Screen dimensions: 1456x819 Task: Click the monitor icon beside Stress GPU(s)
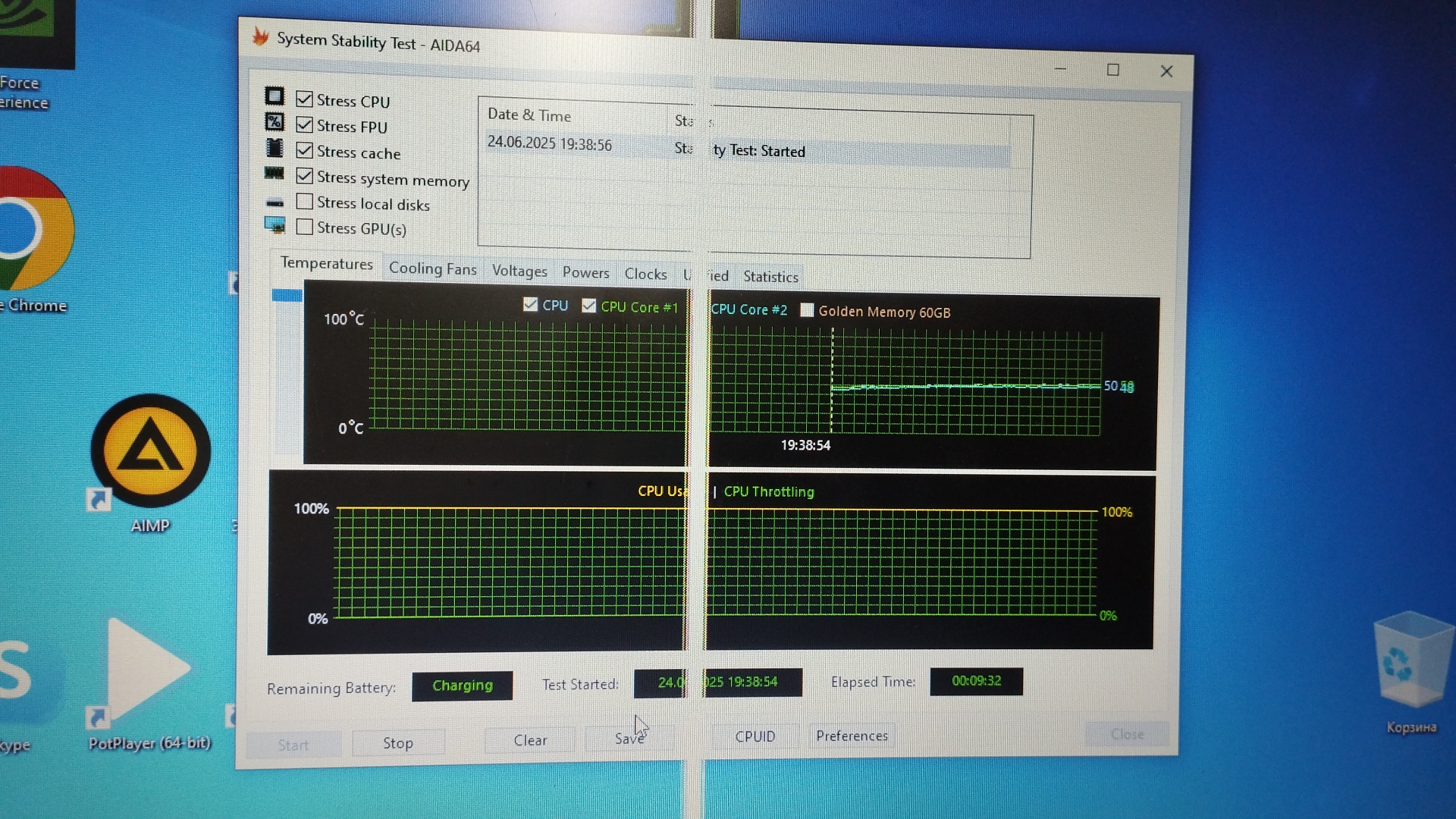tap(275, 225)
